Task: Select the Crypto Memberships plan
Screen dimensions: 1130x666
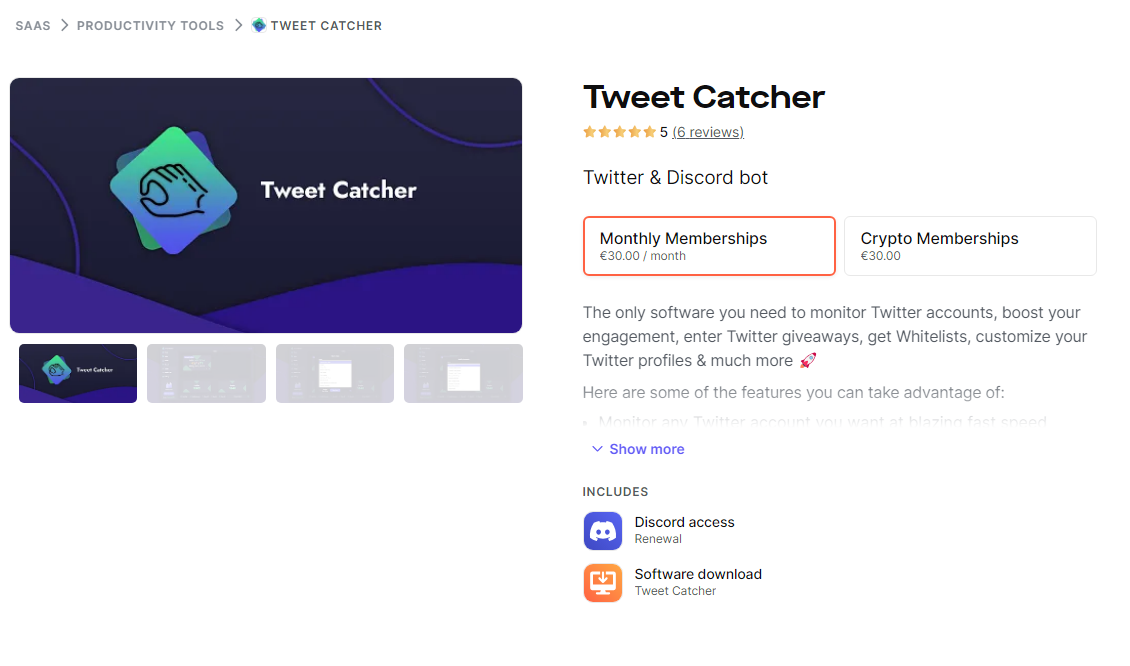Action: tap(970, 245)
